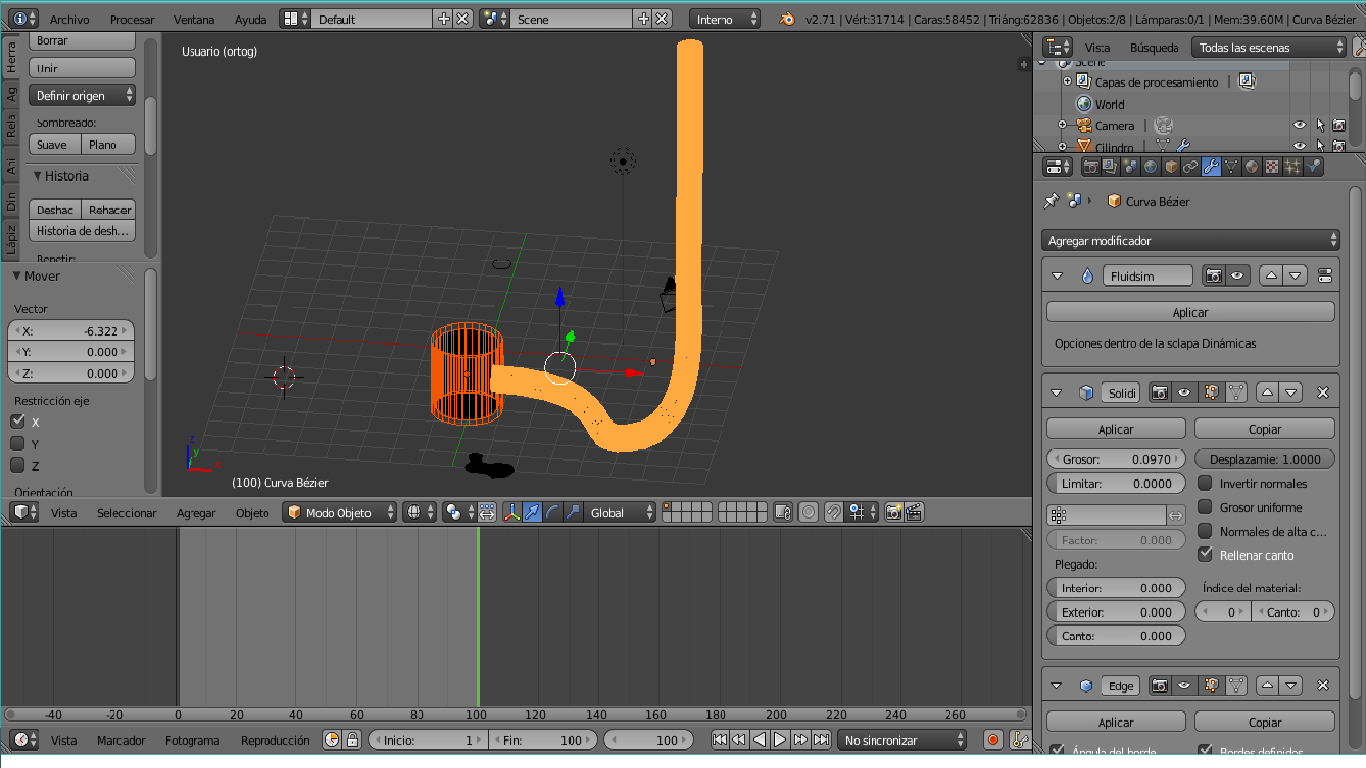Open the Modifiers wrench properties tab
This screenshot has height=768, width=1366.
tap(1211, 167)
